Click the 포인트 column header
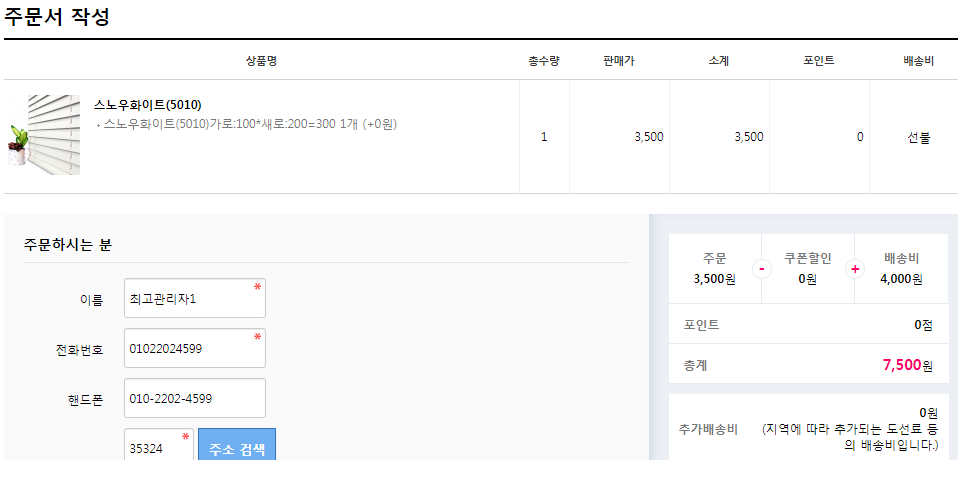 [819, 61]
